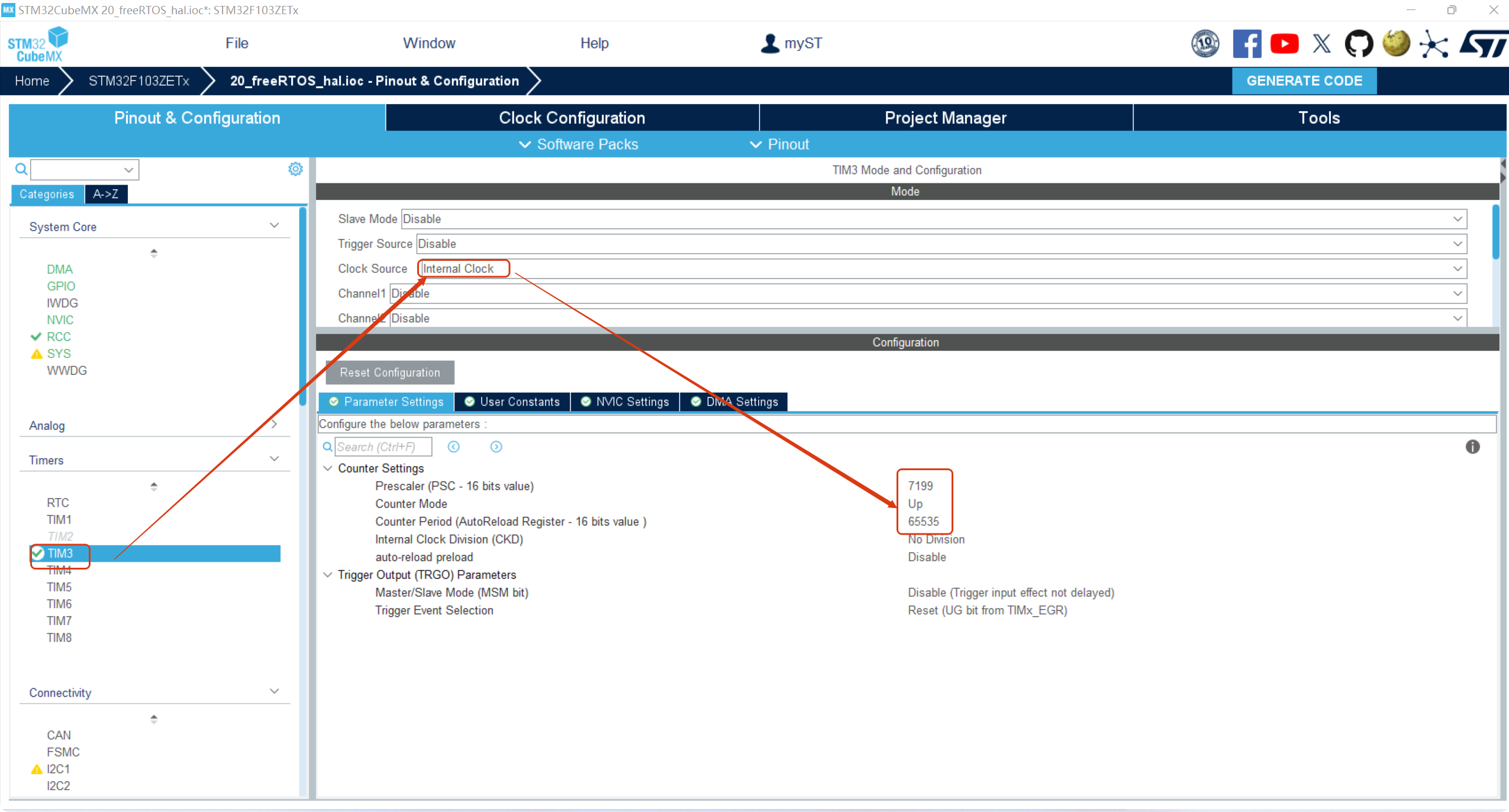
Task: Go to previous search result arrow icon
Action: 454,447
